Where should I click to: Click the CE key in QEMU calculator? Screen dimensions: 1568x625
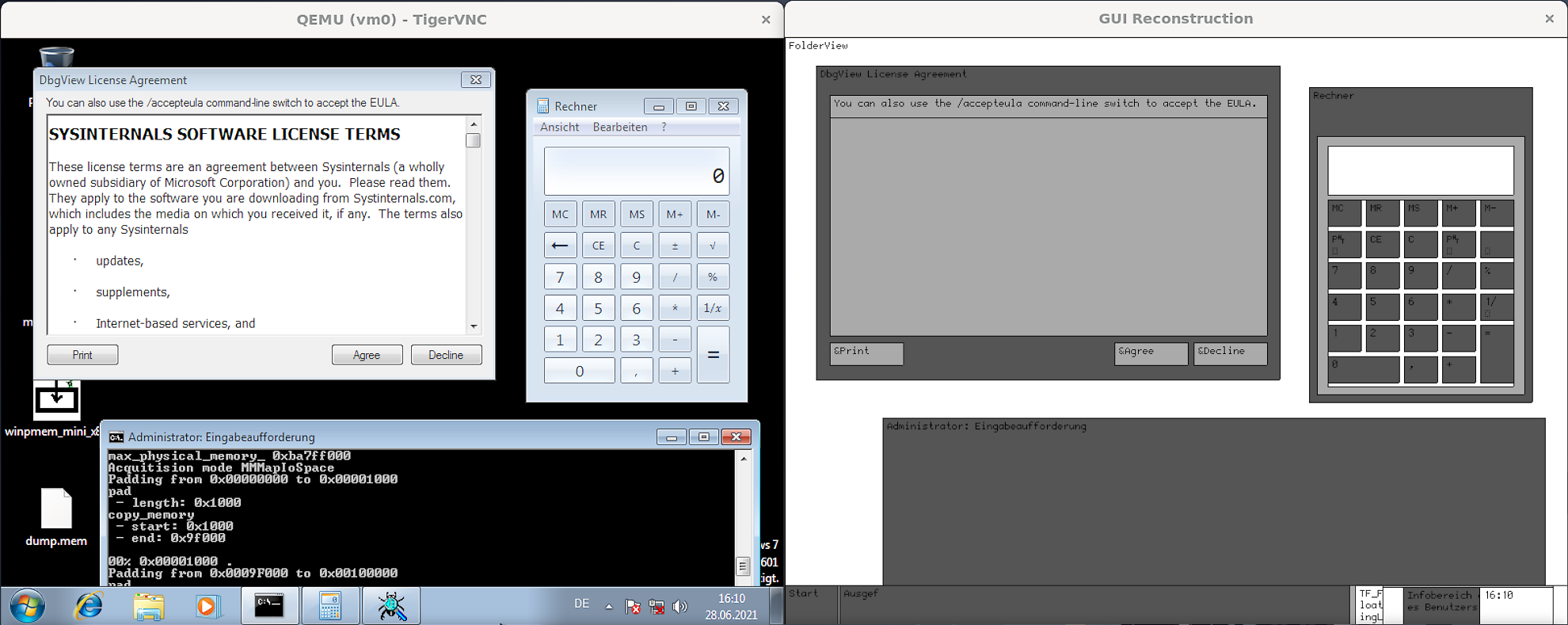click(x=598, y=246)
